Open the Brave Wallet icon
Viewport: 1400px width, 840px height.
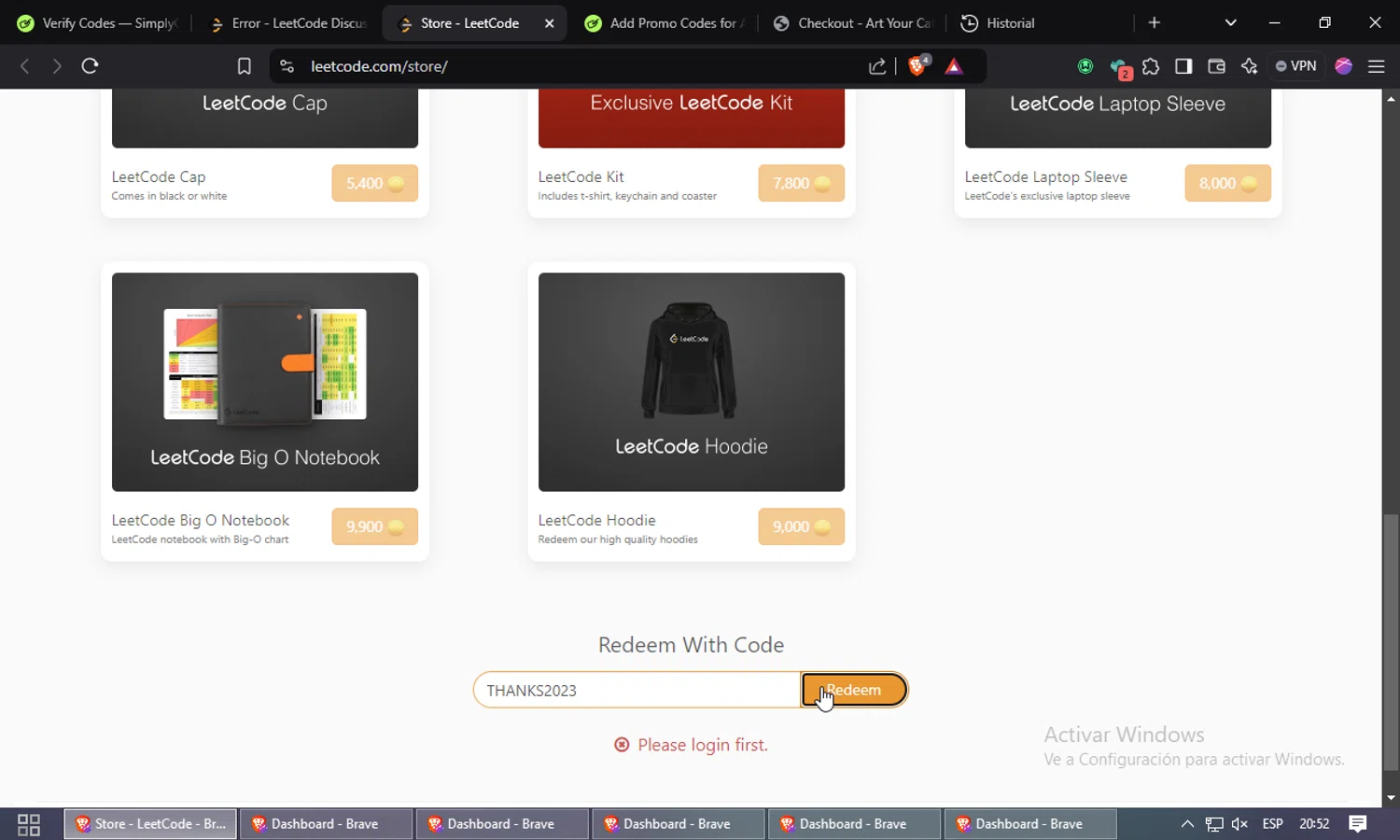(1216, 66)
